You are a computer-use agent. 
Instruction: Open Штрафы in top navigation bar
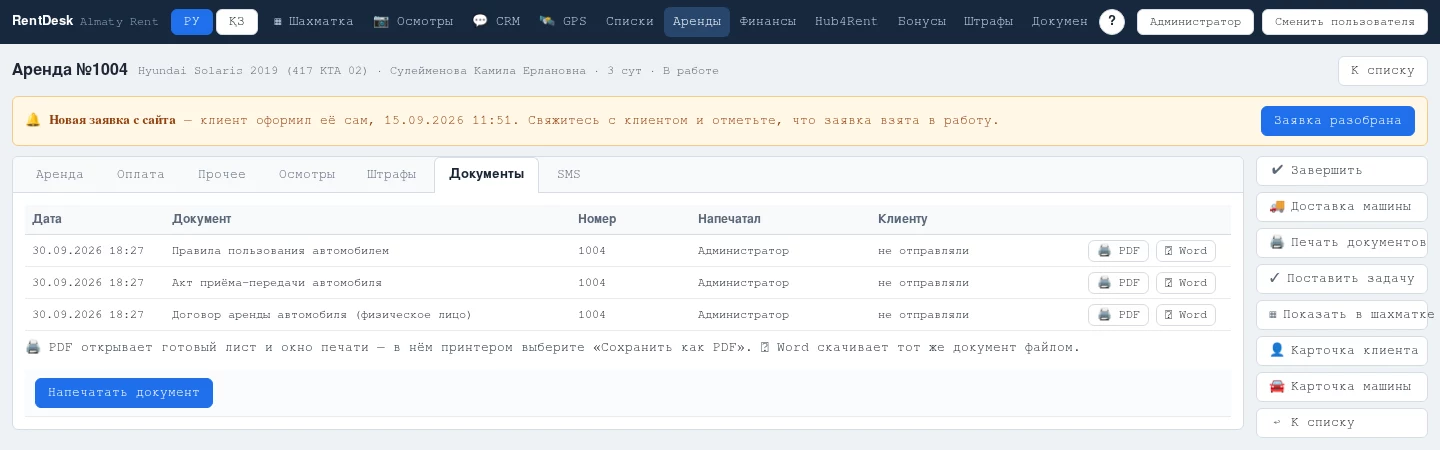988,22
